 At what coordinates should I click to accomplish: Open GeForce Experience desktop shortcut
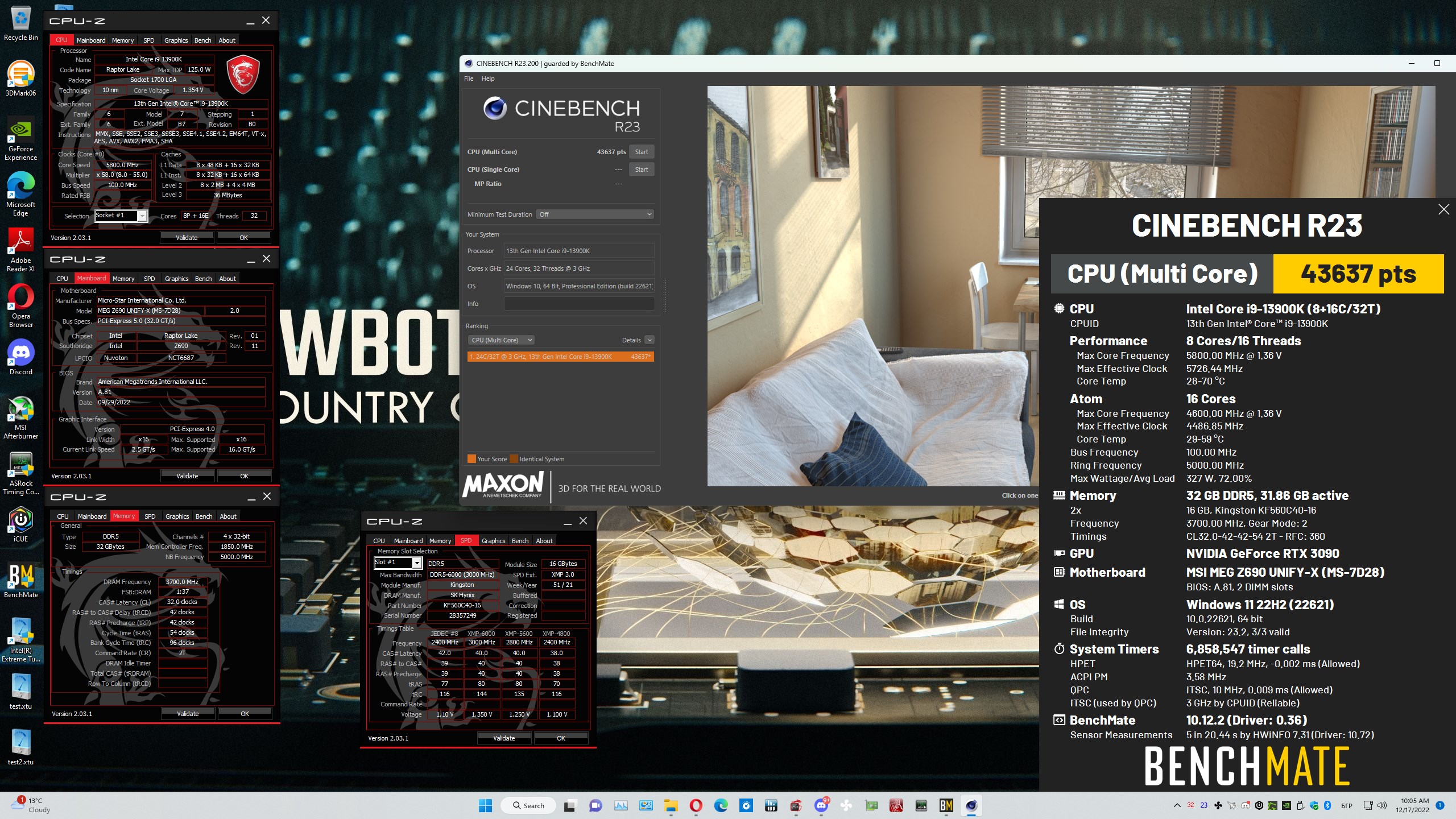pos(20,139)
